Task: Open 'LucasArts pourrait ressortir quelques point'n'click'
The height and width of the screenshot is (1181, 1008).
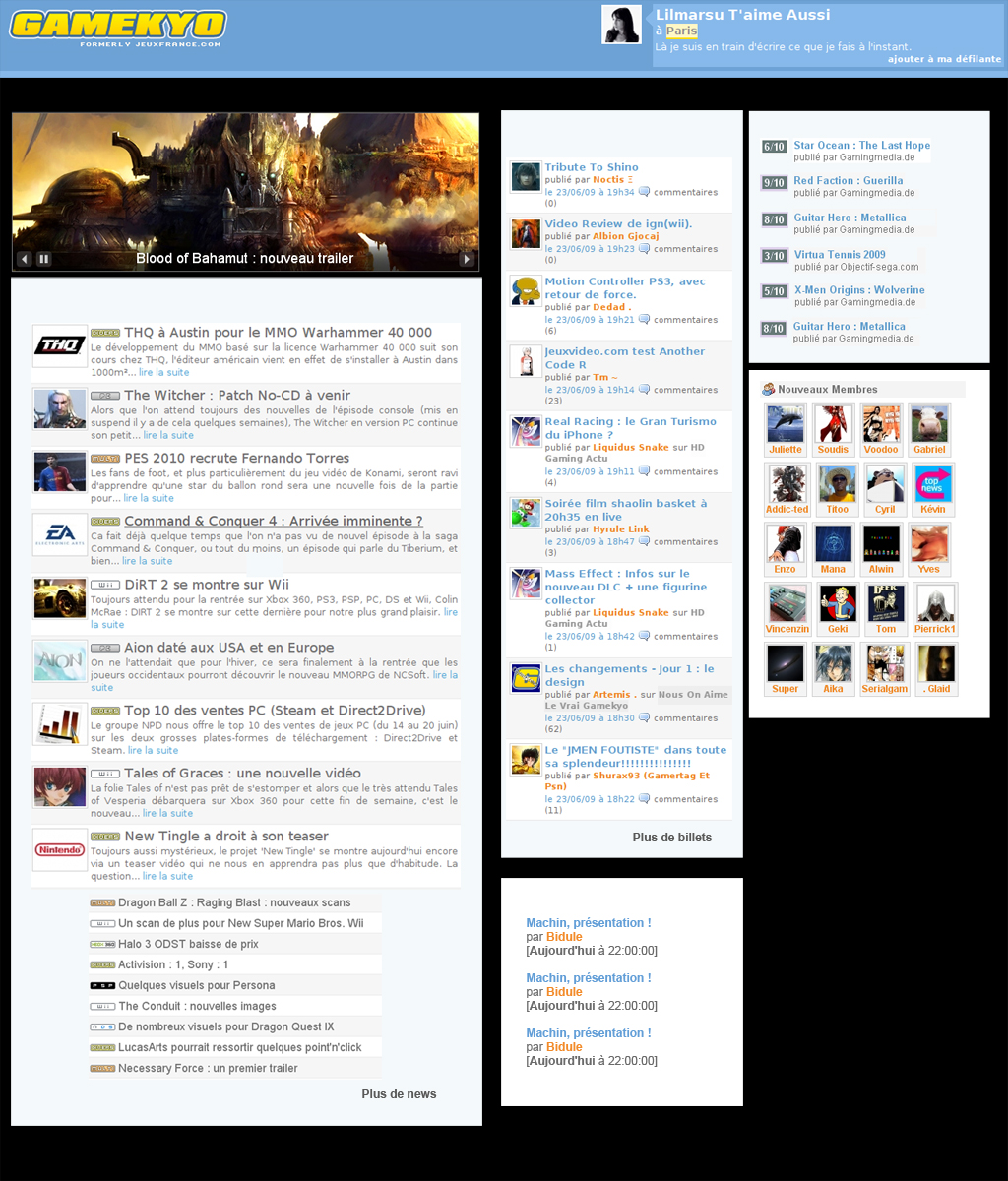Action: coord(239,1047)
